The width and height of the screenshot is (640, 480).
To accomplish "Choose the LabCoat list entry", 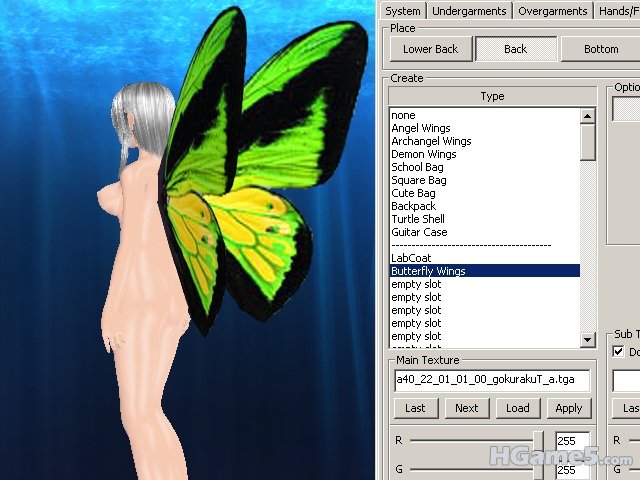I will point(411,258).
